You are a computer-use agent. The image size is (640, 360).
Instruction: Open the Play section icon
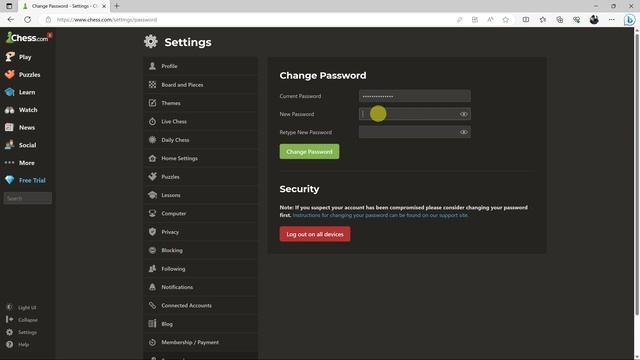[10, 57]
